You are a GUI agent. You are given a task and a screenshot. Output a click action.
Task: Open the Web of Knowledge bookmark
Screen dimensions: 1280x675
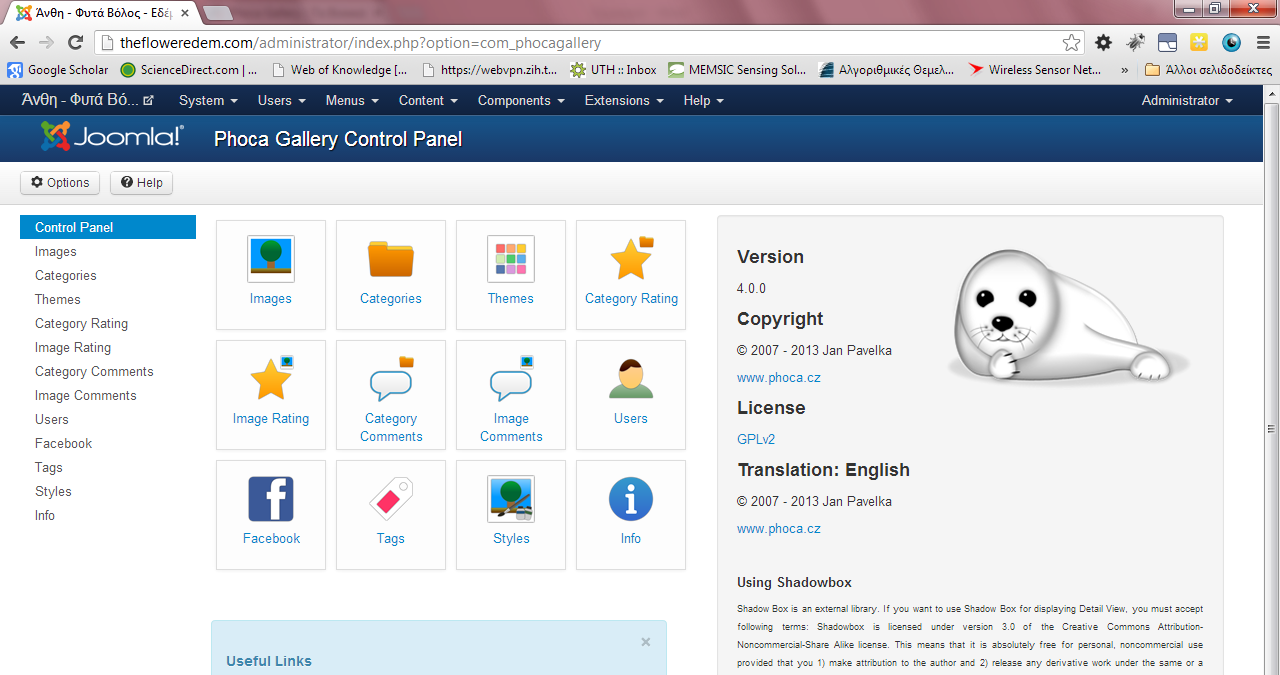pos(339,70)
